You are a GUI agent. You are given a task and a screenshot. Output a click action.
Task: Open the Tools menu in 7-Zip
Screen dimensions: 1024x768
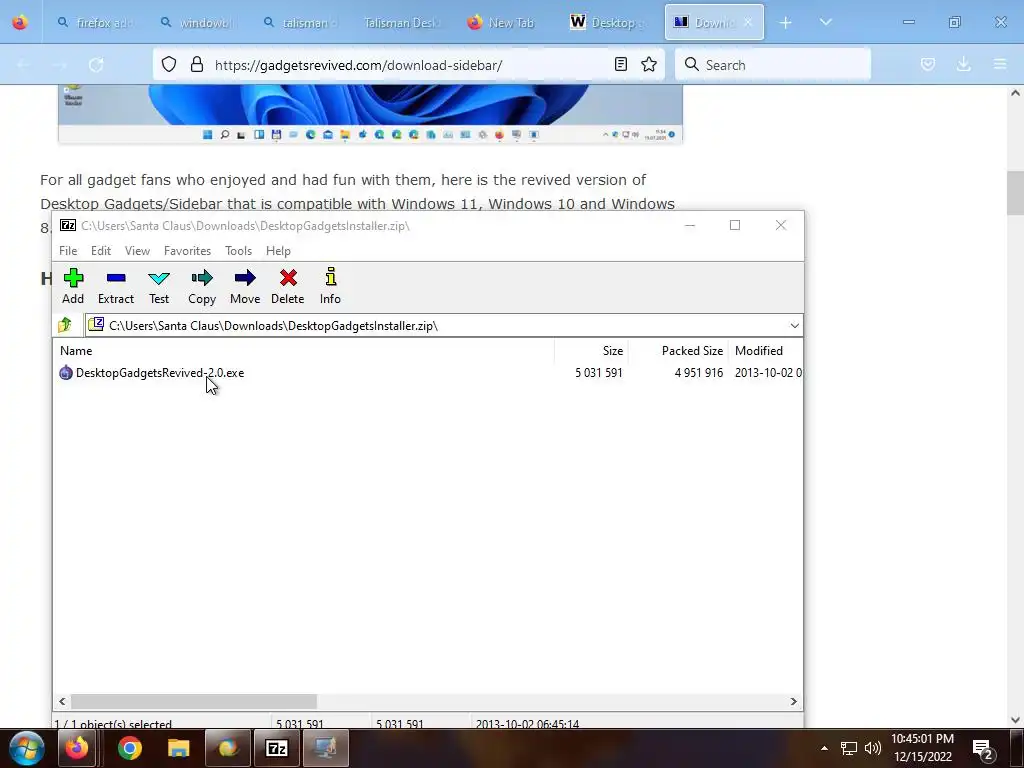pos(238,251)
